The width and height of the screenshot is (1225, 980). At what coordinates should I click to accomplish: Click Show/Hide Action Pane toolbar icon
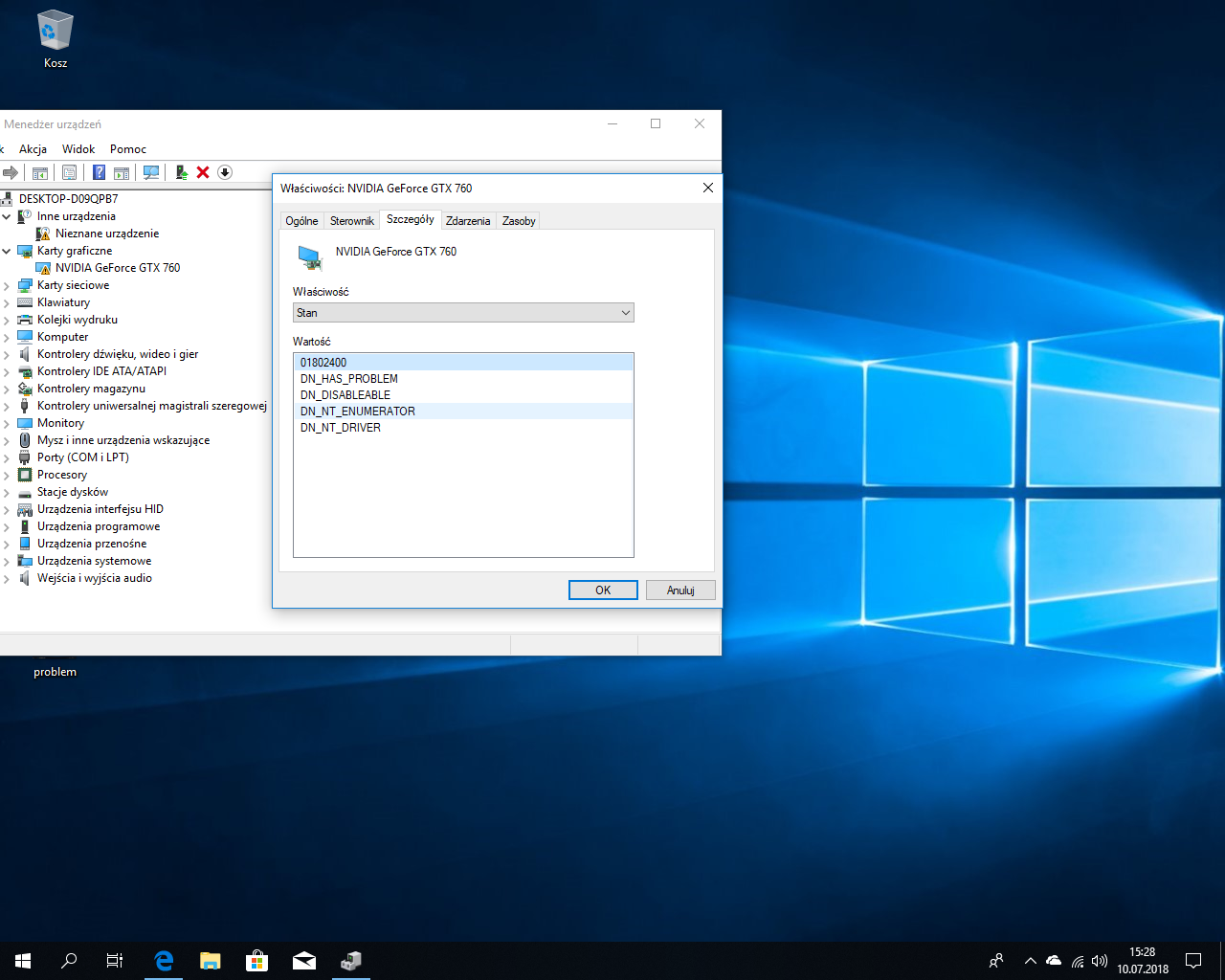point(122,172)
